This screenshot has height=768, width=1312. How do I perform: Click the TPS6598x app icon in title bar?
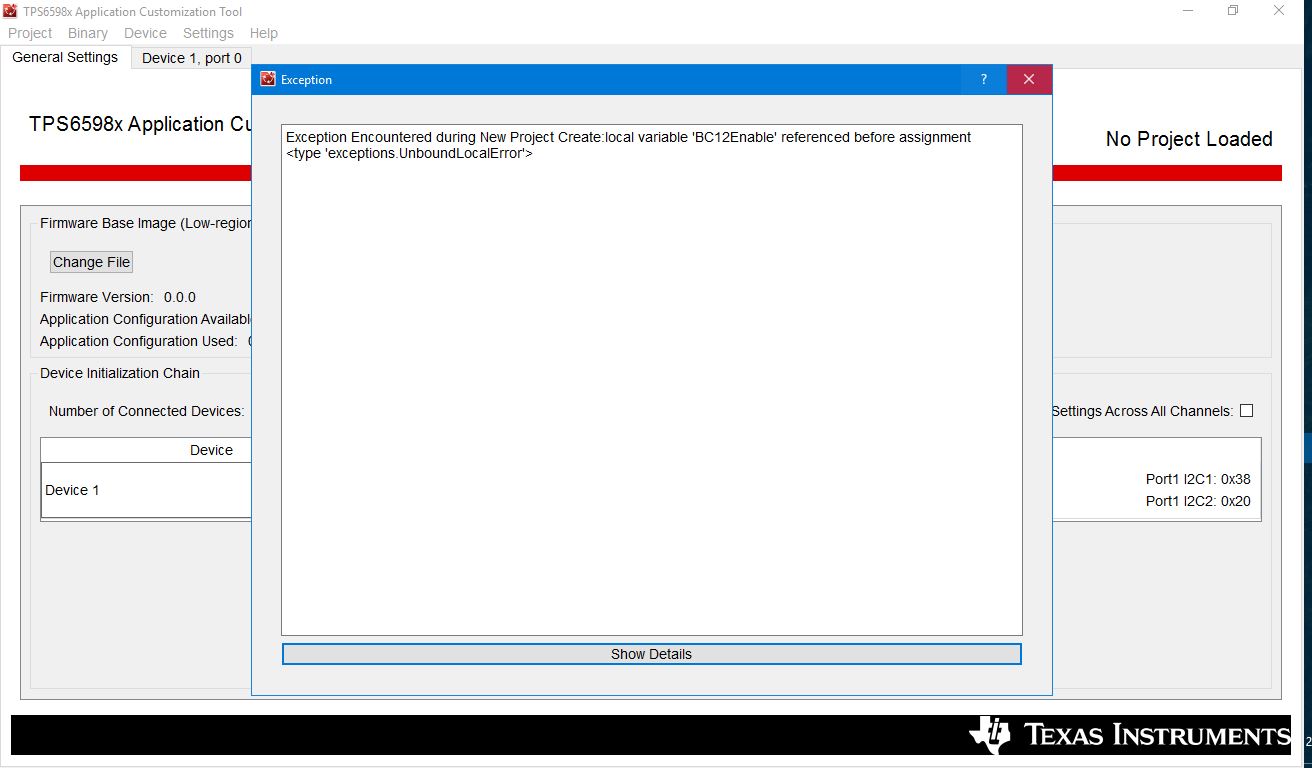pyautogui.click(x=10, y=11)
